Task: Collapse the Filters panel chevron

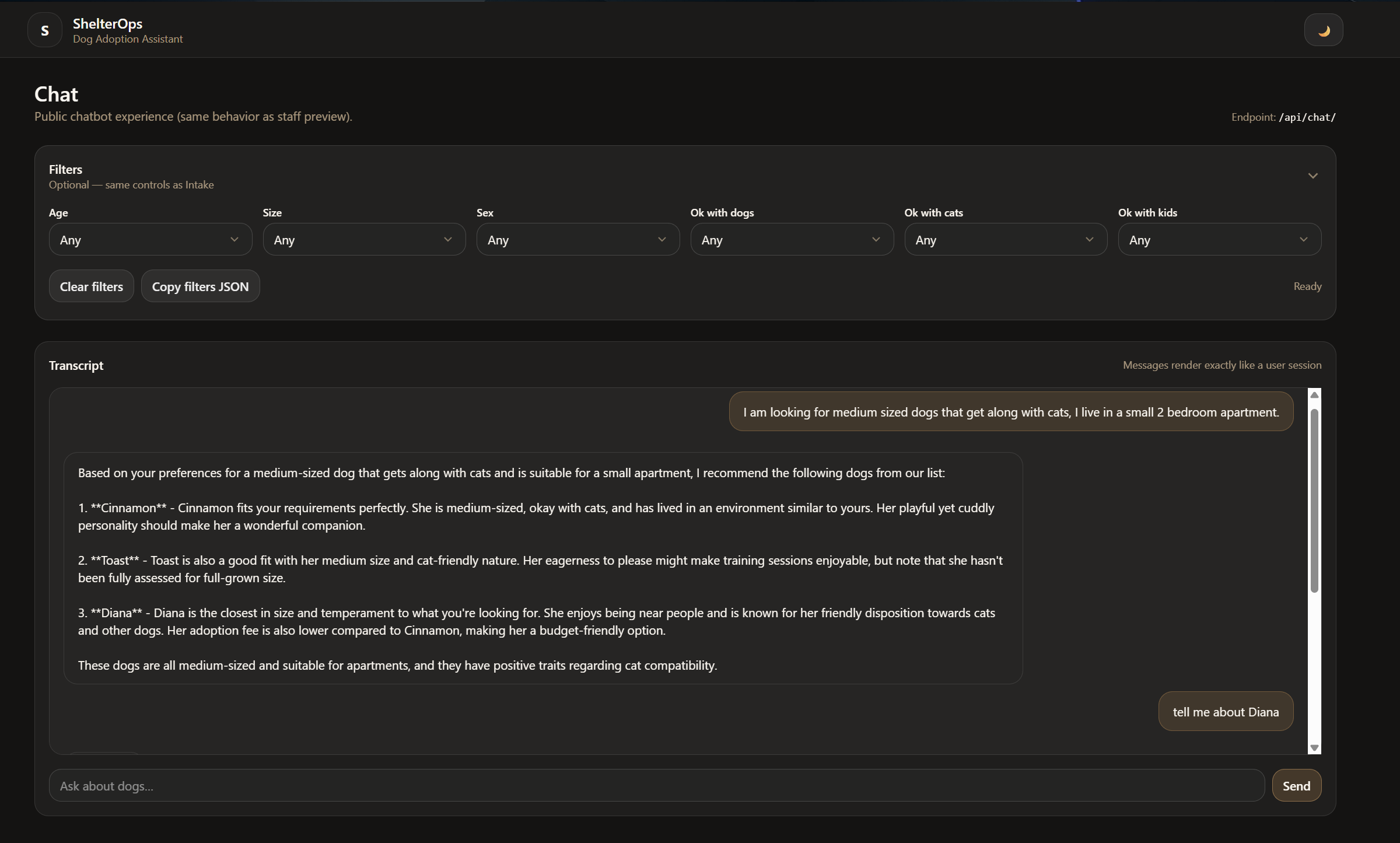Action: 1312,176
